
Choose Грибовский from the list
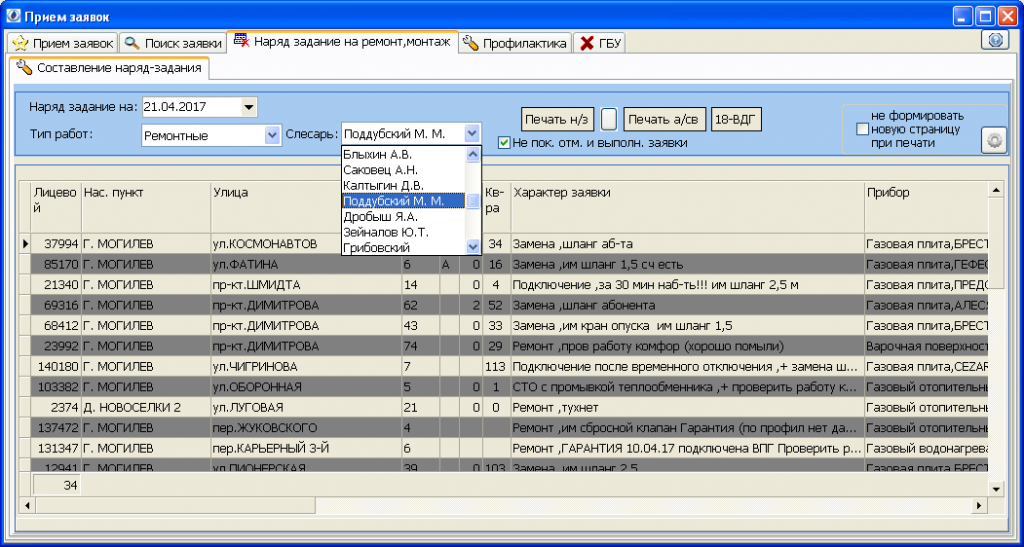pos(403,247)
